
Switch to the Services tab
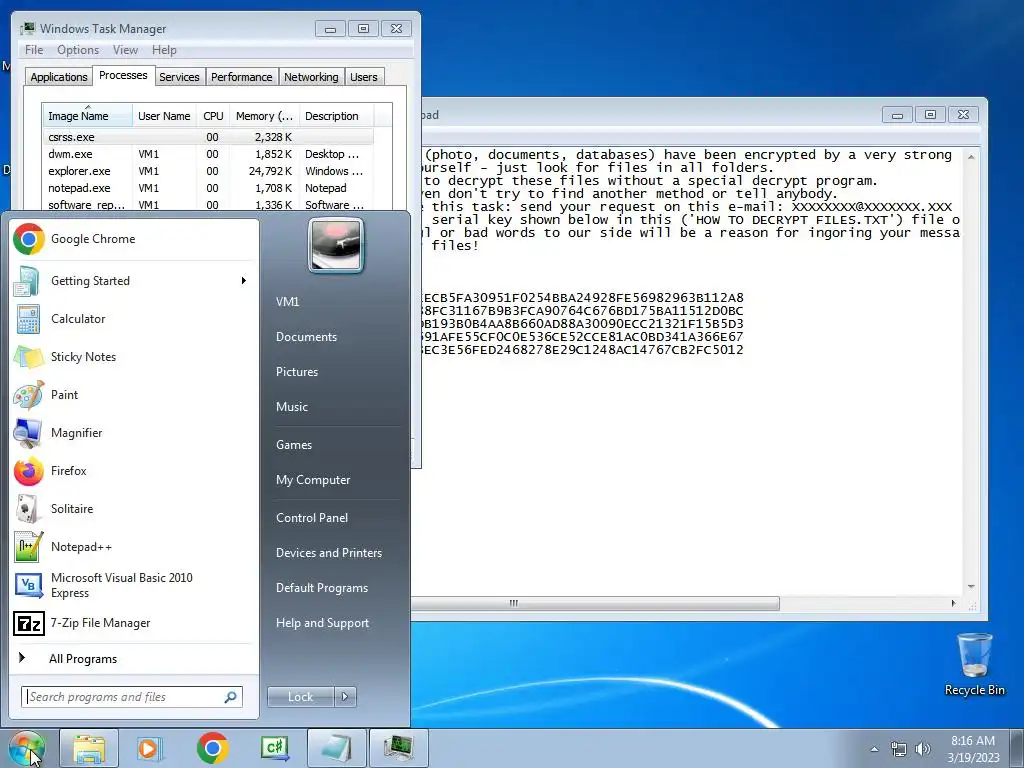(x=179, y=77)
